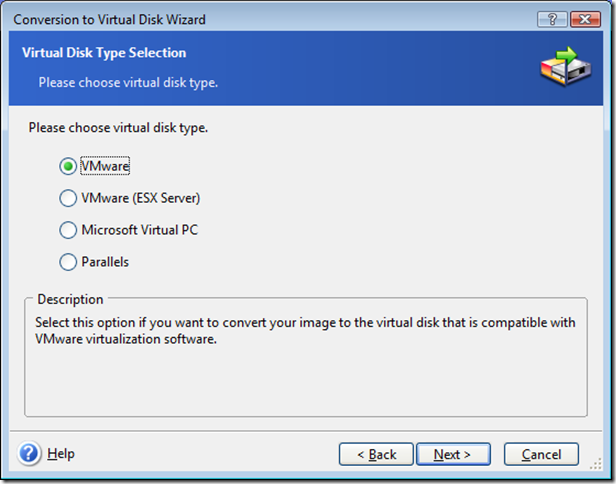The image size is (616, 484).
Task: Select the plain VMware radio button
Action: [68, 166]
